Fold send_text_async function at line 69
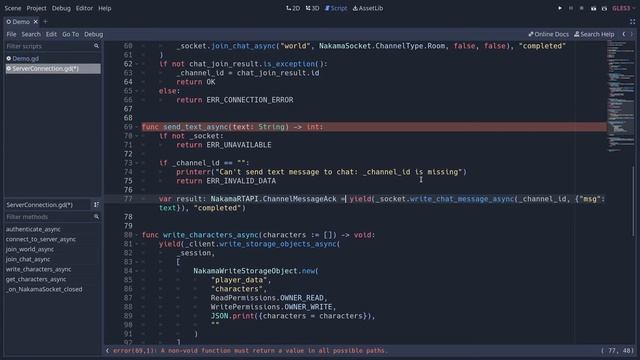The height and width of the screenshot is (360, 640). [x=137, y=127]
